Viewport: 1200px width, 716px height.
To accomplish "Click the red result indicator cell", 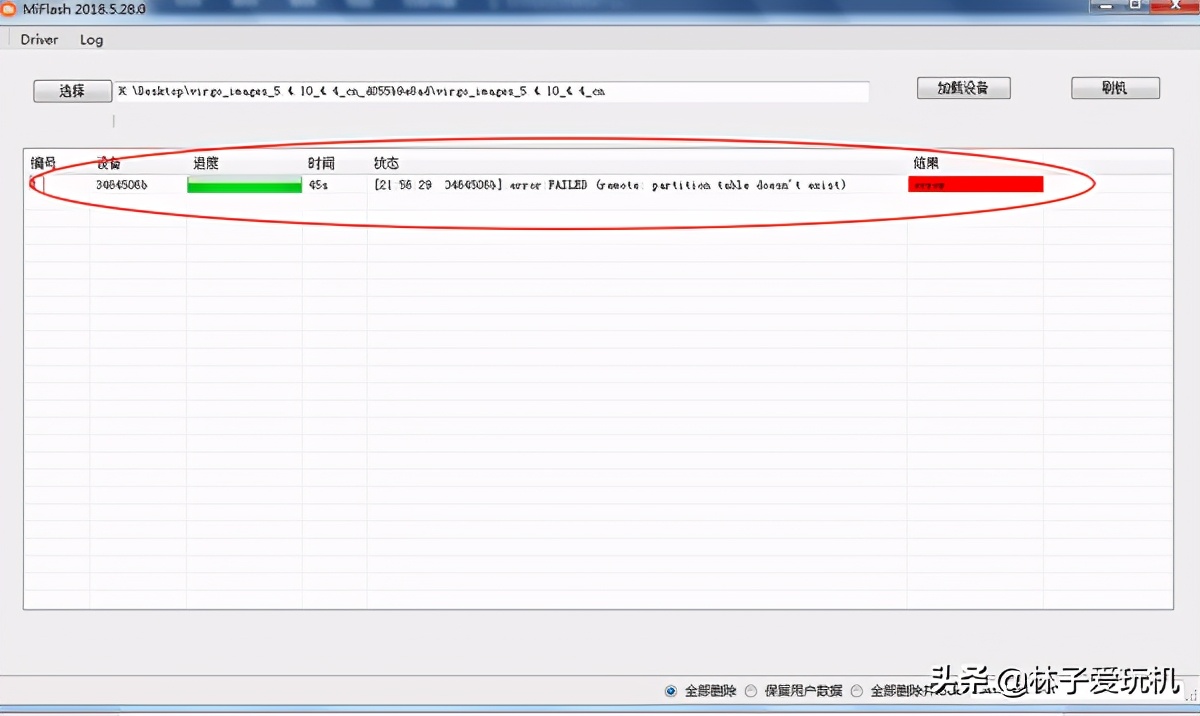I will tap(976, 184).
